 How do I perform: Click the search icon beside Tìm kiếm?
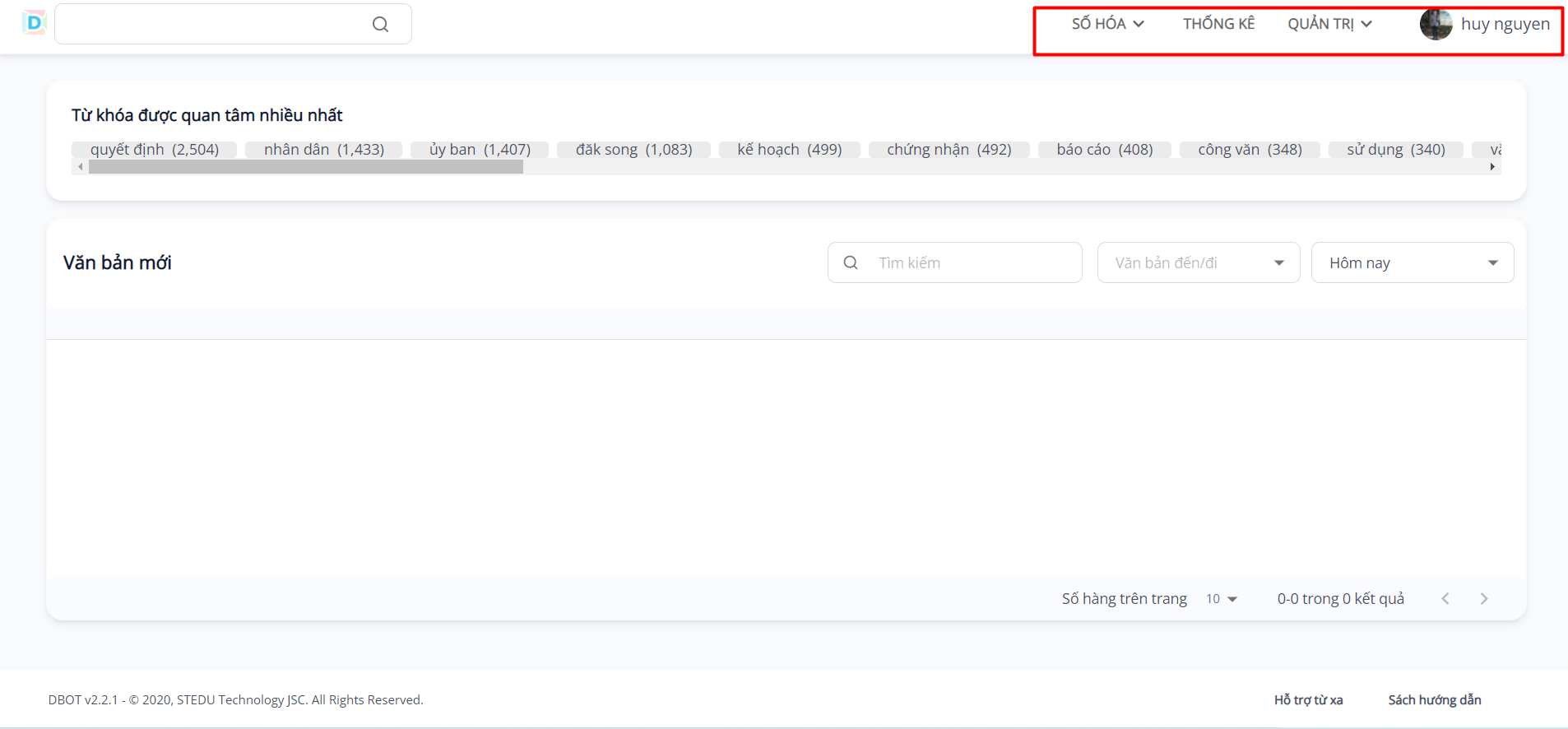point(851,262)
